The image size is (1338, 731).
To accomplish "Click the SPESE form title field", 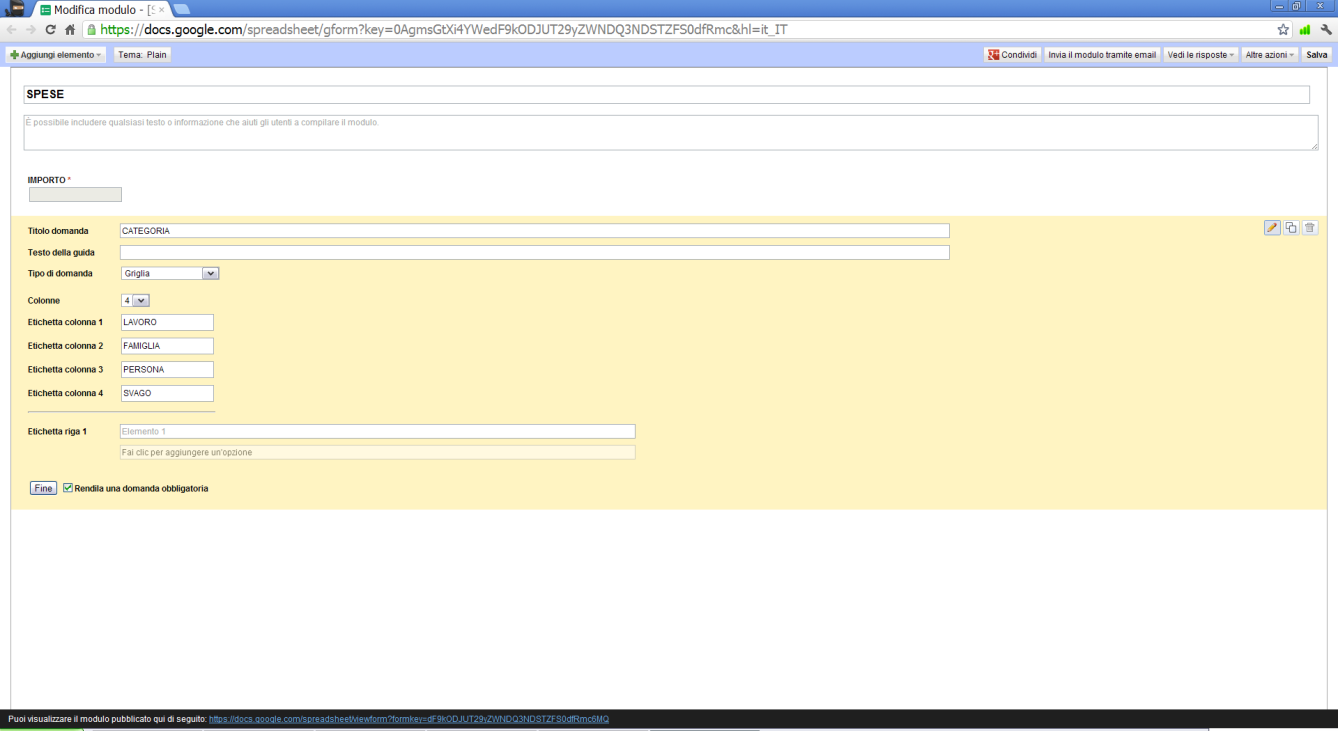I will [x=666, y=95].
